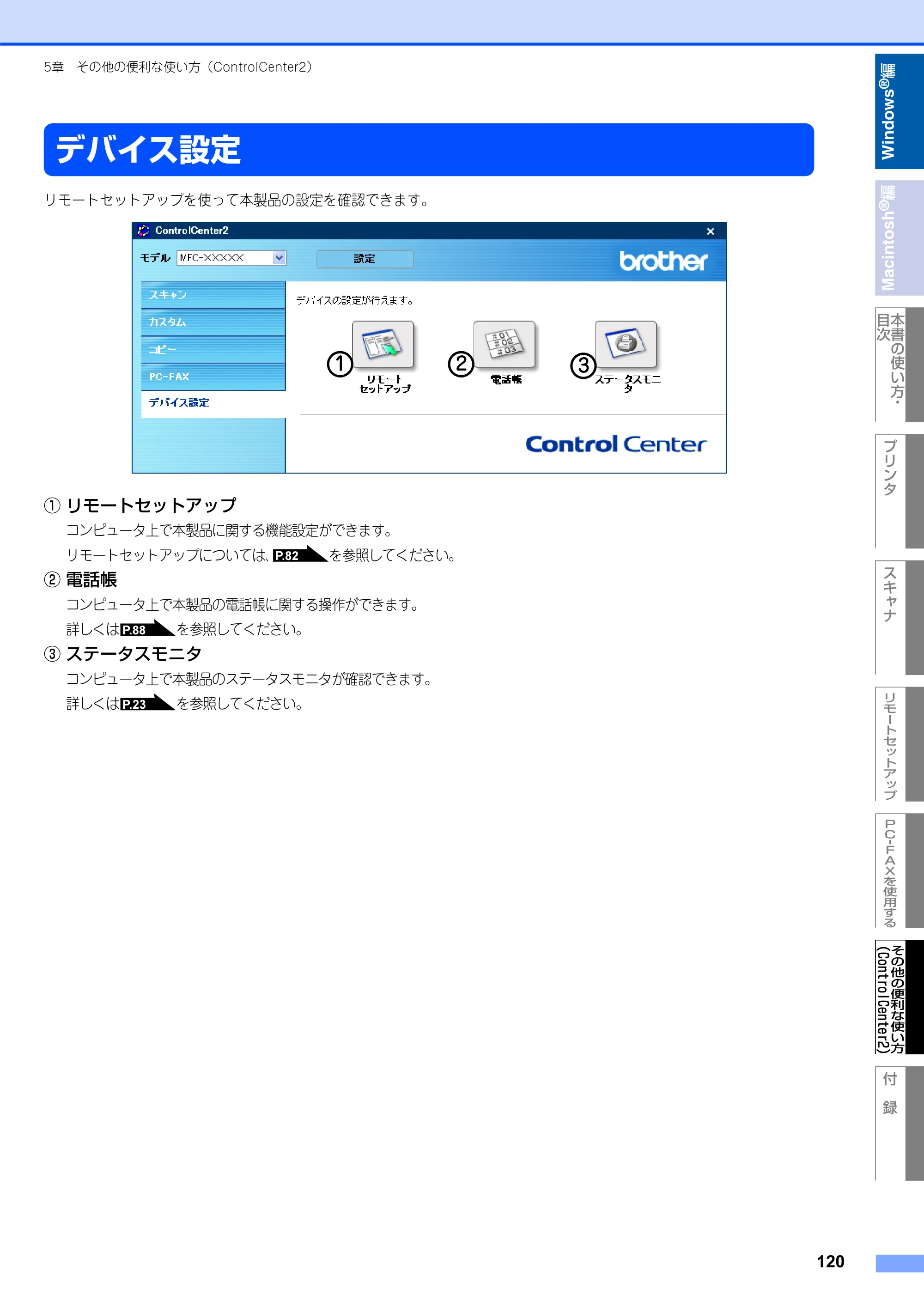Open the リモートセットアップ side tab
Image resolution: width=924 pixels, height=1308 pixels.
(x=899, y=744)
